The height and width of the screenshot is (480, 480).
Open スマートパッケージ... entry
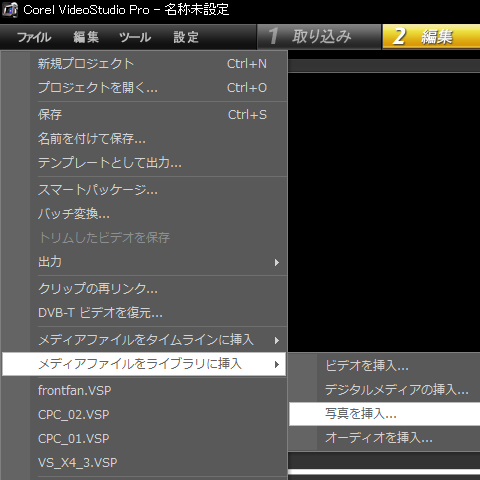[x=144, y=190]
